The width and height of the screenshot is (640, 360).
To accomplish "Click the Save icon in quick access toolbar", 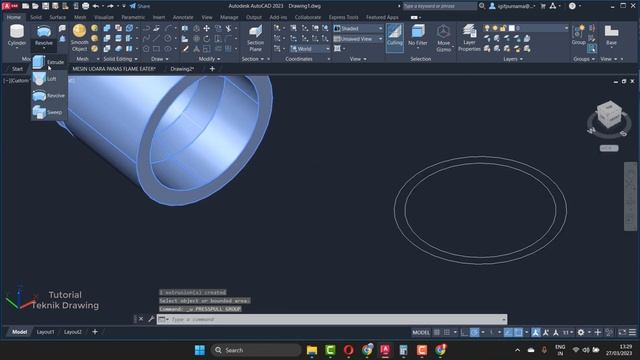I will click(x=45, y=6).
